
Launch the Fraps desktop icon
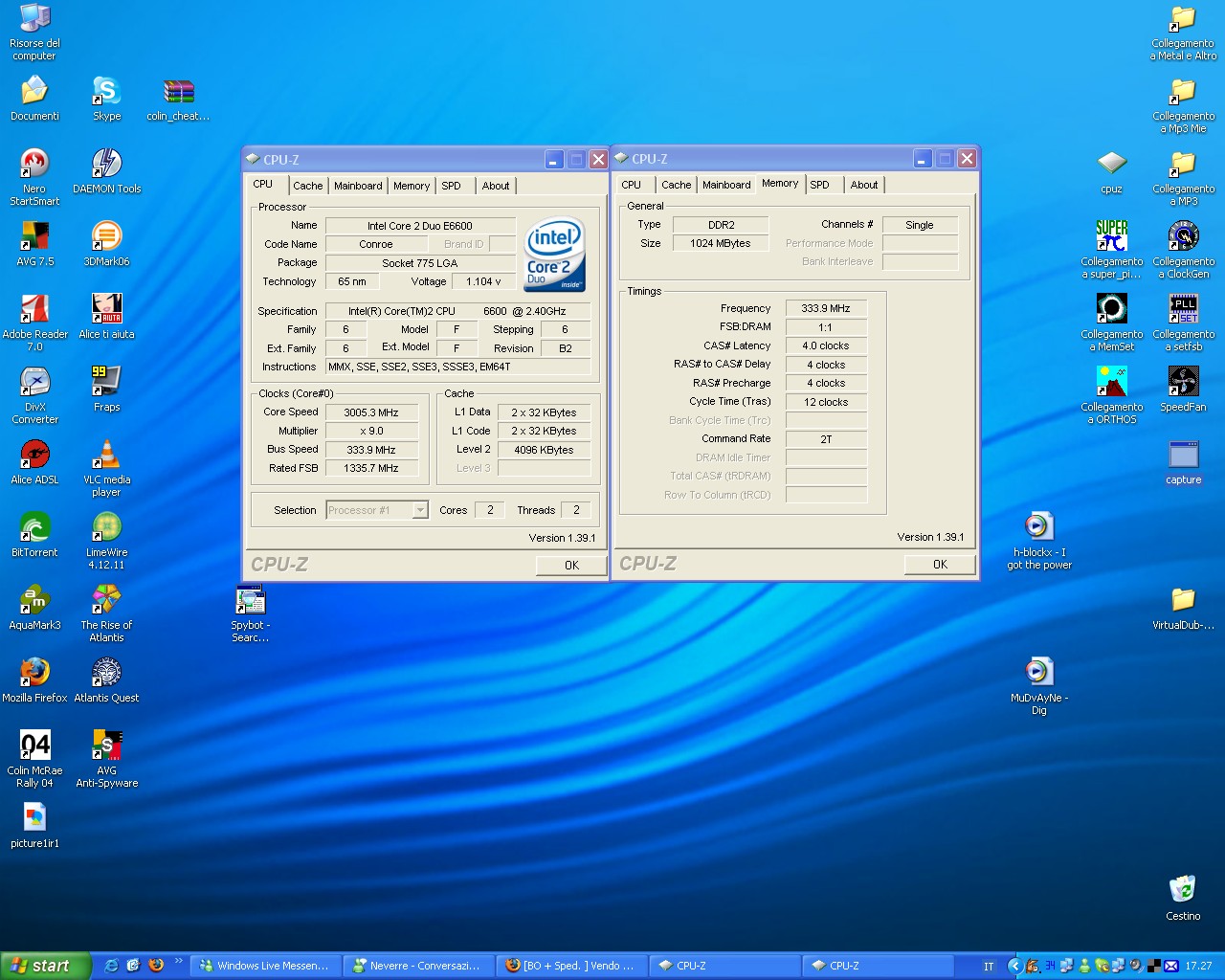coord(106,382)
